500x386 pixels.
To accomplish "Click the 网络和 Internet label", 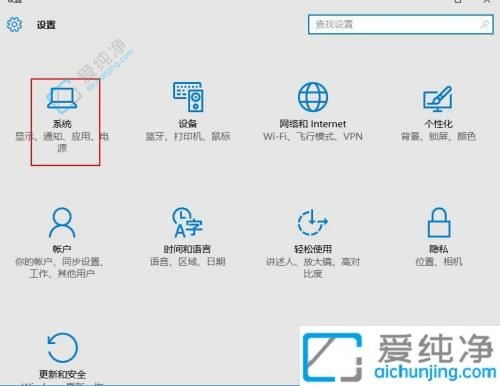I will (x=313, y=124).
